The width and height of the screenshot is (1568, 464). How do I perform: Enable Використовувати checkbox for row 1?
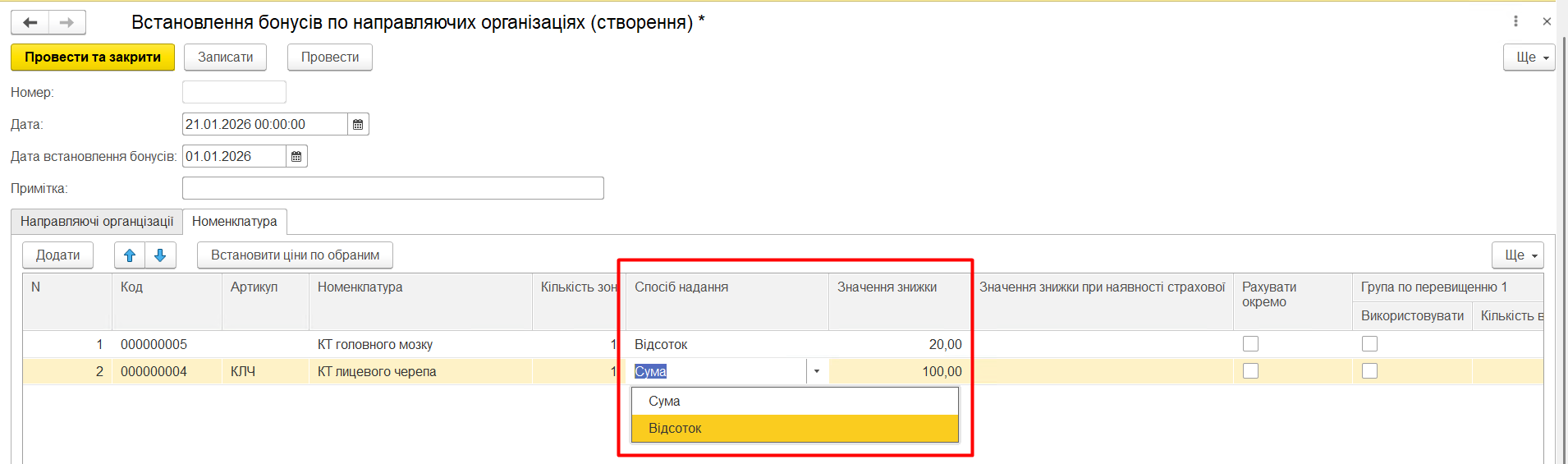pos(1369,344)
